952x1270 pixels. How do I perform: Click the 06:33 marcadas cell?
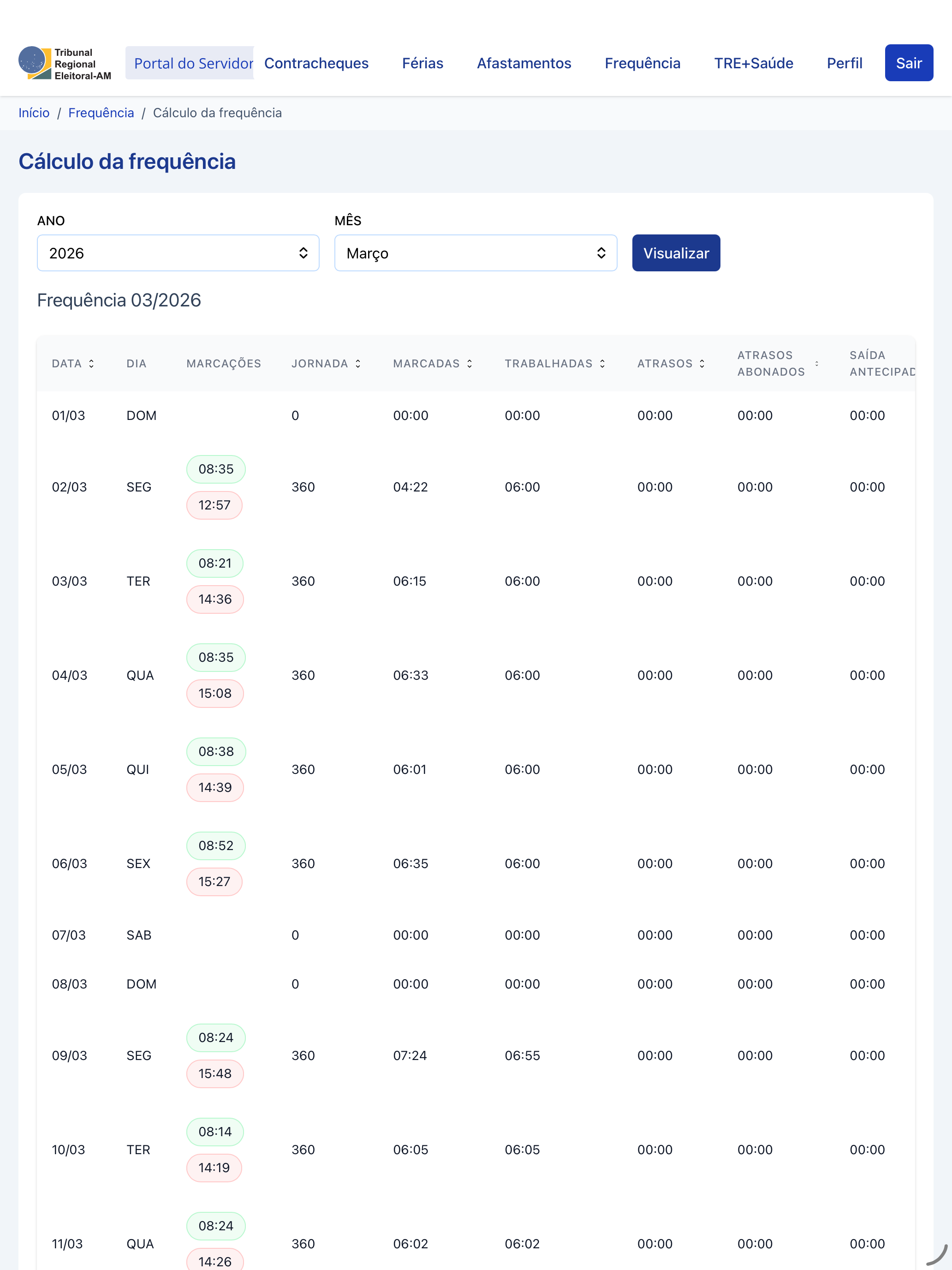click(x=411, y=675)
